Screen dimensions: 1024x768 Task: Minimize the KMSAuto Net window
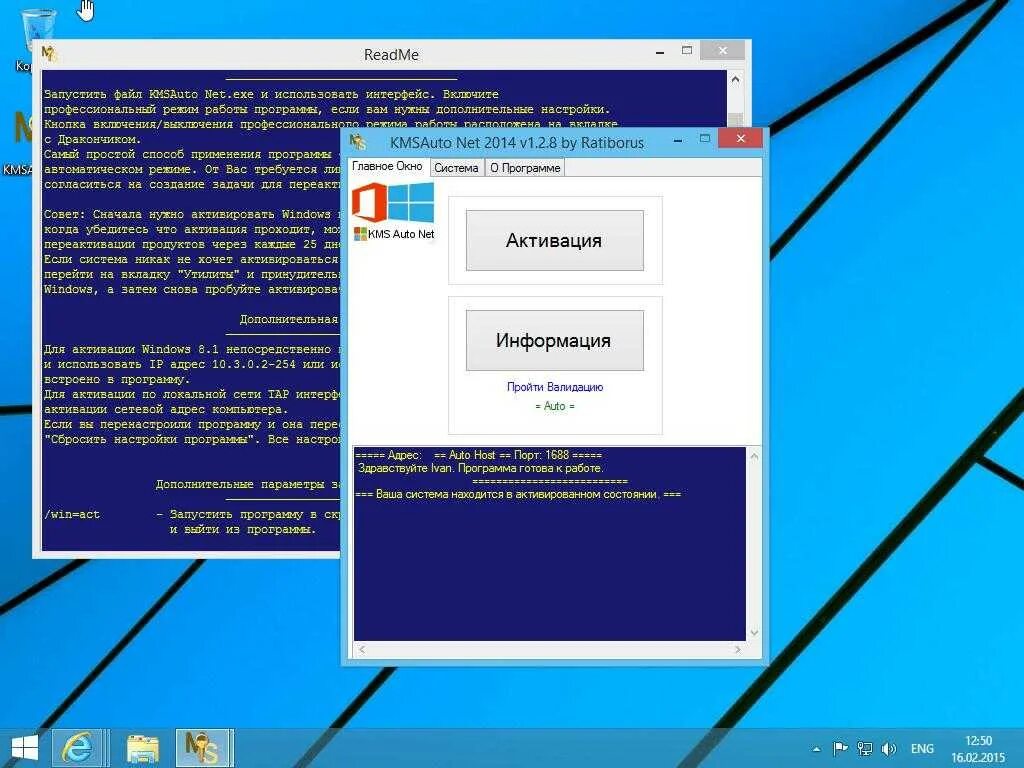679,140
